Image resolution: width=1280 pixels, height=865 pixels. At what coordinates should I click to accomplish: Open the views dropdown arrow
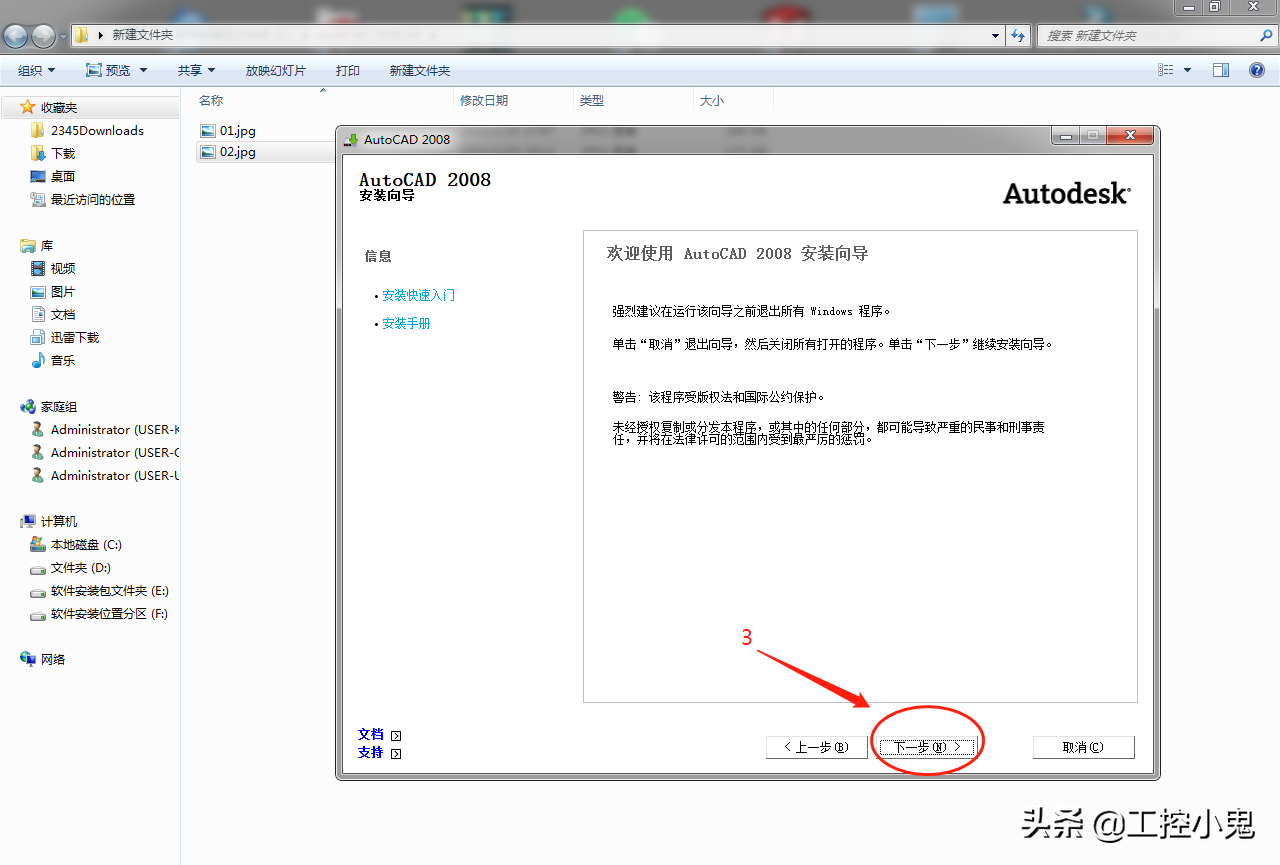(1185, 70)
